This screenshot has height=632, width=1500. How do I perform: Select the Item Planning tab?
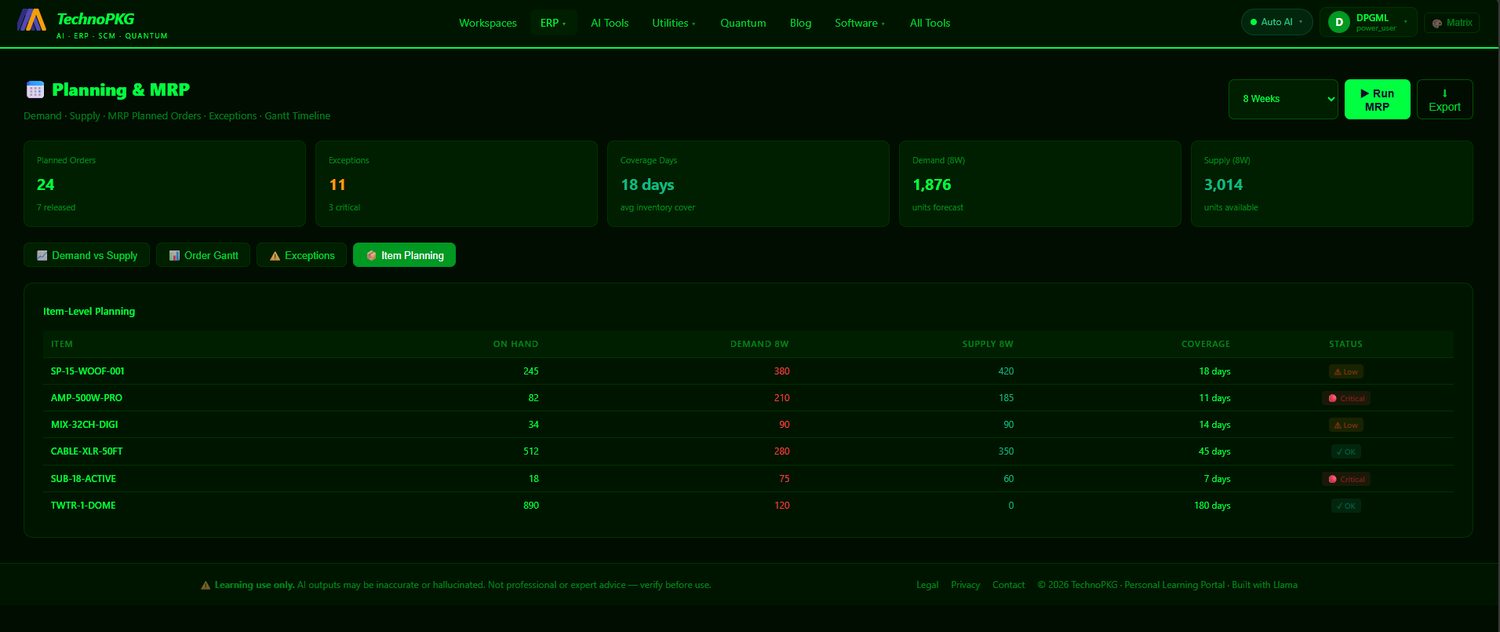404,255
